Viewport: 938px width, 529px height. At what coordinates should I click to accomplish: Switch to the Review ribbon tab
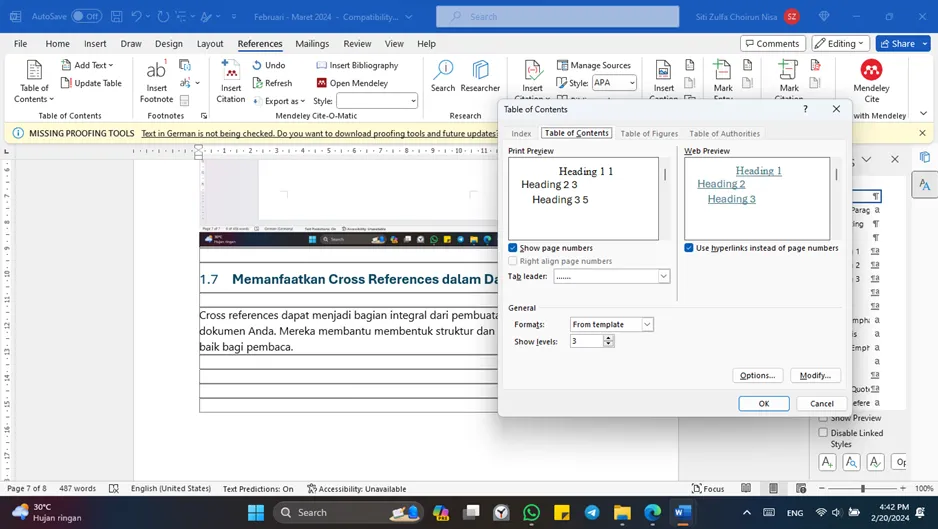pos(357,44)
